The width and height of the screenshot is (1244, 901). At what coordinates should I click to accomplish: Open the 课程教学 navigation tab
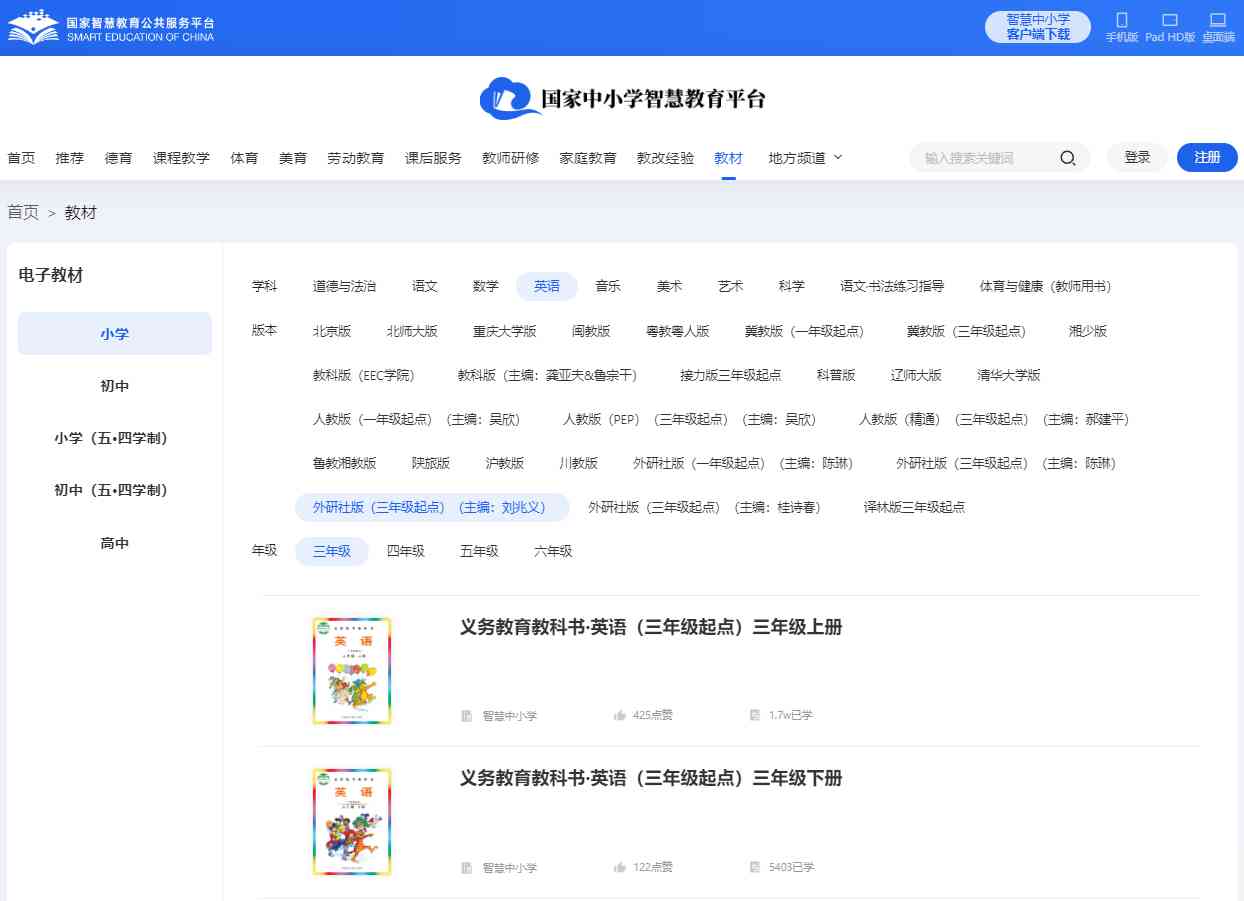[x=181, y=158]
